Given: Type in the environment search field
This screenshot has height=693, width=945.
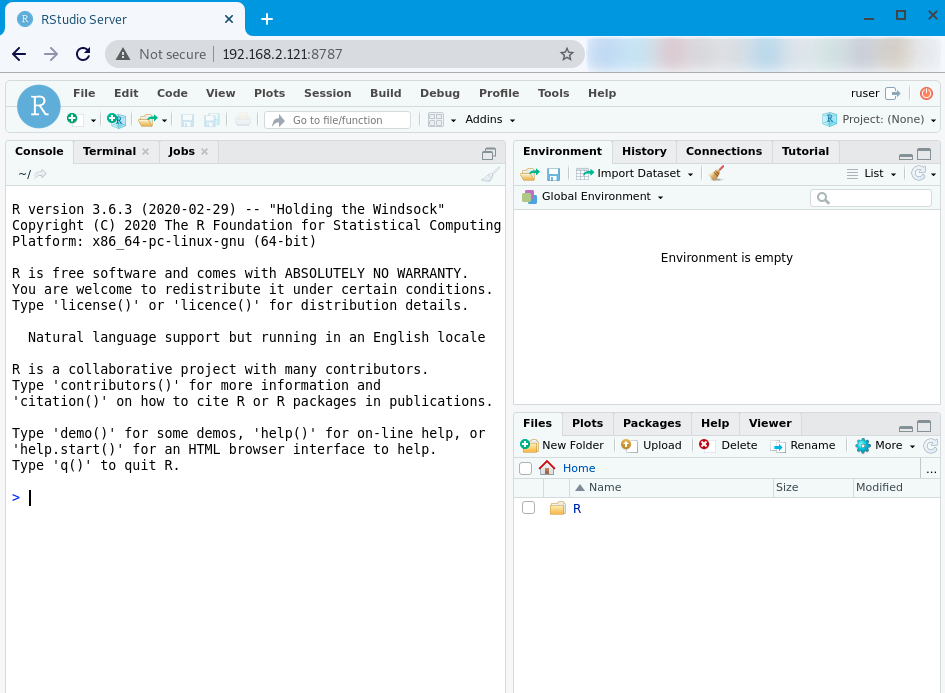Looking at the screenshot, I should (x=870, y=197).
